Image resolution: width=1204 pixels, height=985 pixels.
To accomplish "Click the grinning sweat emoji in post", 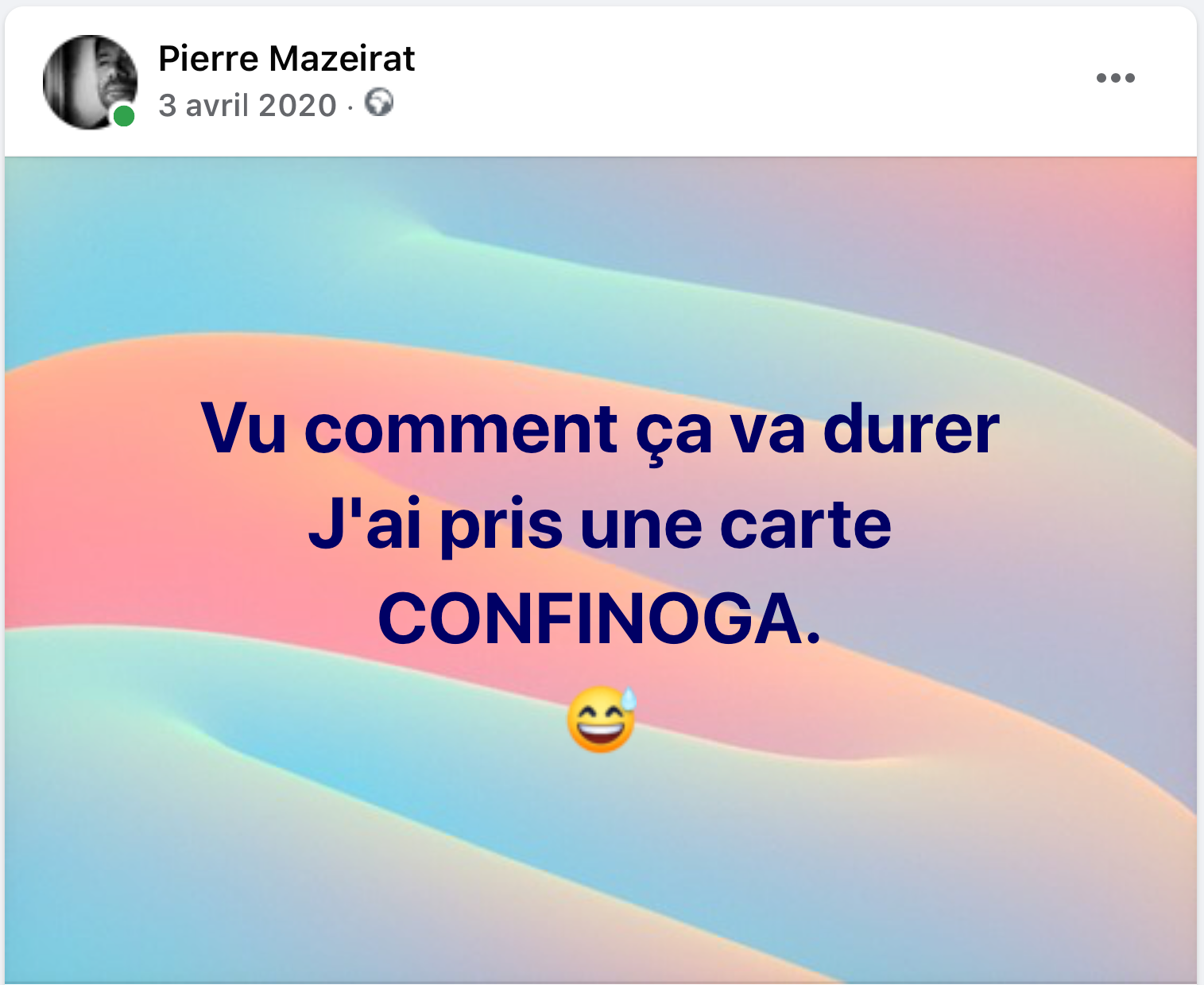I will tap(602, 719).
